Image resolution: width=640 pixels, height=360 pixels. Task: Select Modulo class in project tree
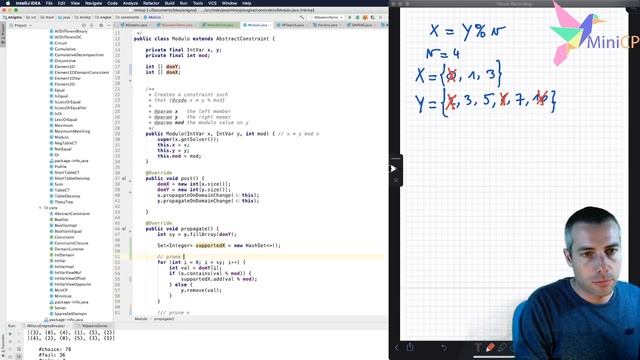[x=61, y=137]
